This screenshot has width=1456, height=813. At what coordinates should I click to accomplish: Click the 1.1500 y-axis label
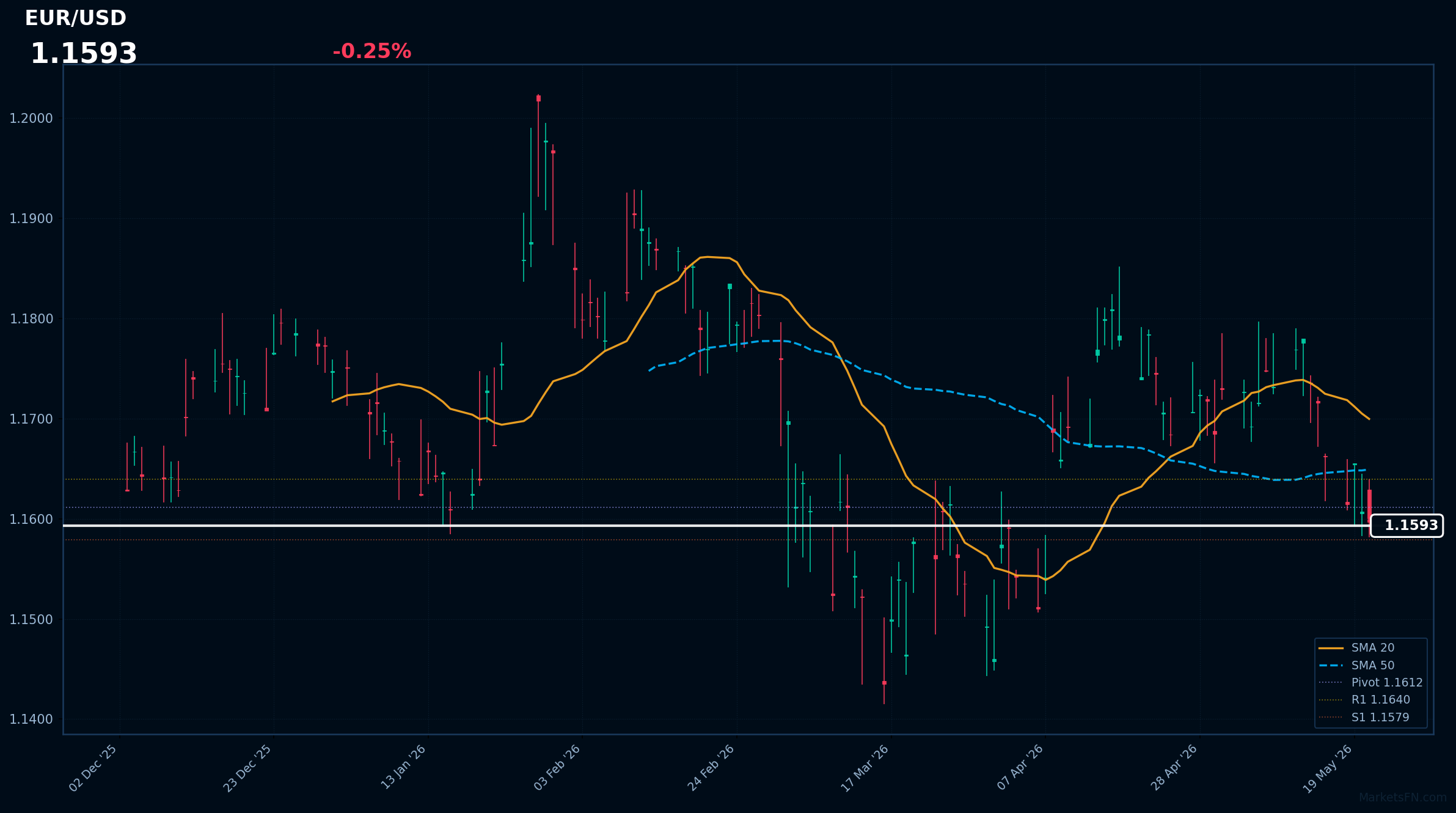pyautogui.click(x=31, y=620)
